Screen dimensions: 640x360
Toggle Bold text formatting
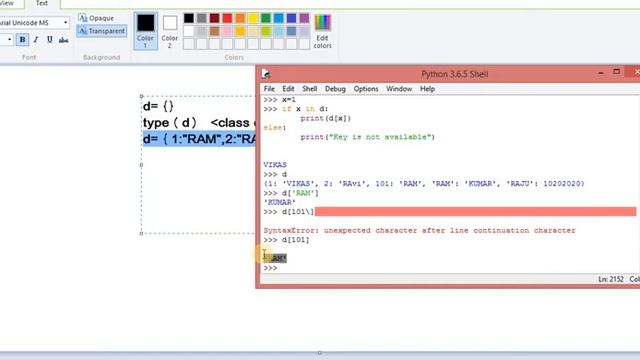coord(22,40)
